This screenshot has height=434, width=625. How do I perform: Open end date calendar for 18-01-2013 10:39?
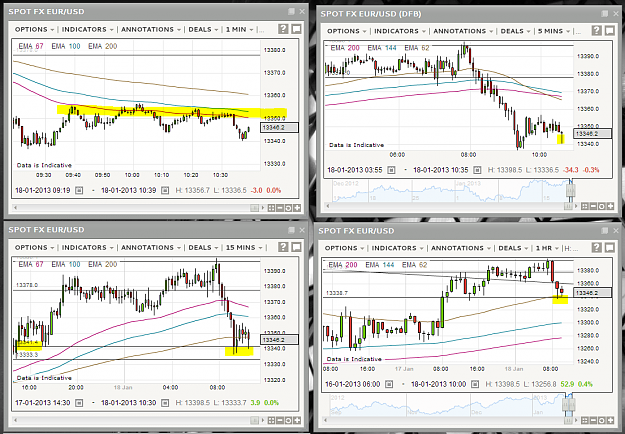pos(165,190)
